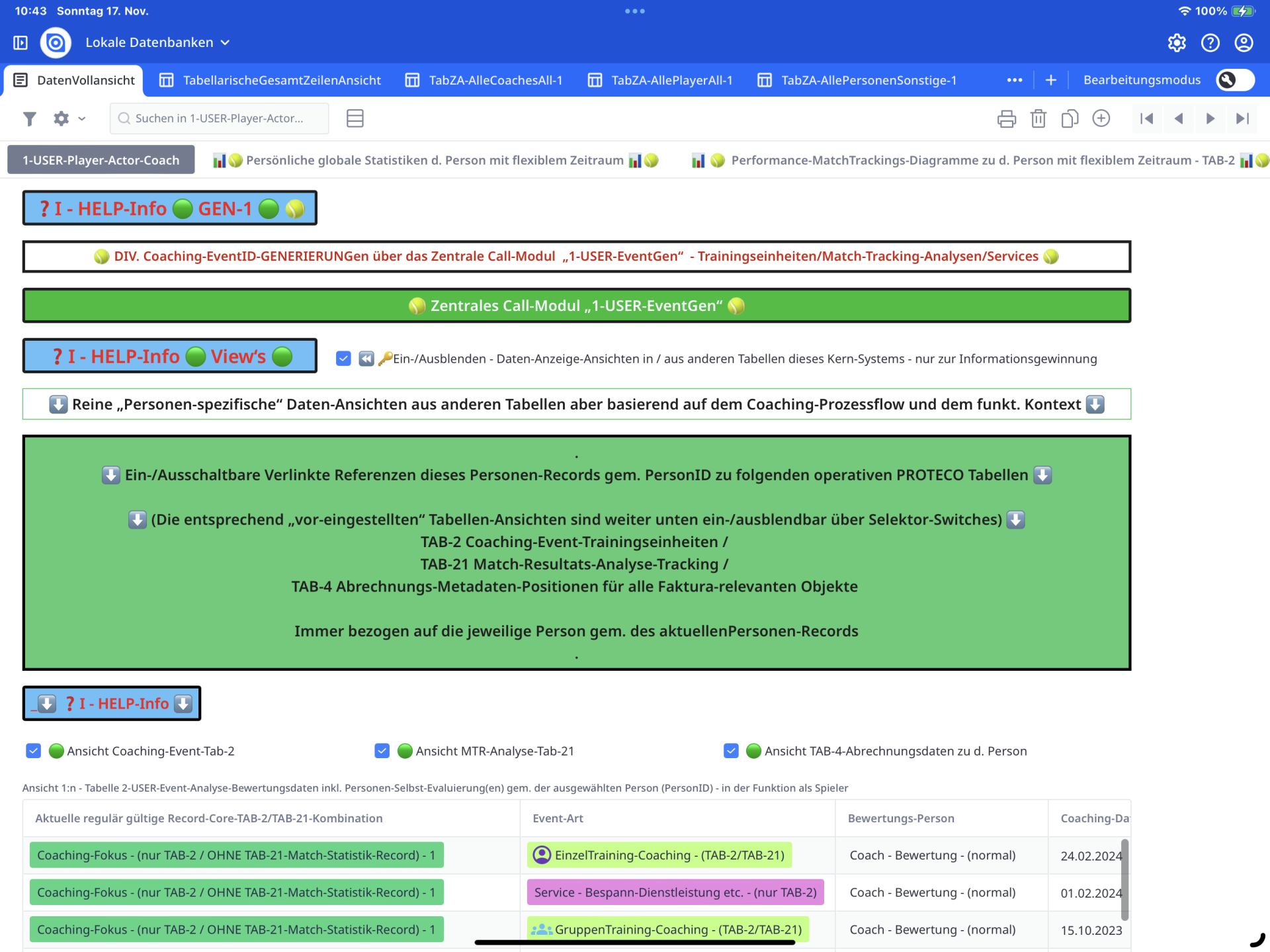Viewport: 1270px width, 952px height.
Task: Show more tabs via ellipsis
Action: [1014, 80]
